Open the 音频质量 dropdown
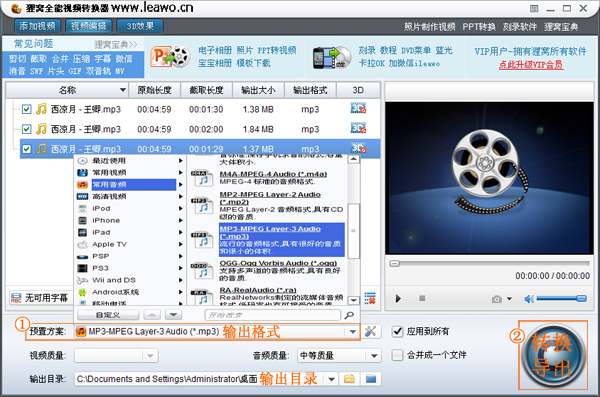This screenshot has height=397, width=600. tap(339, 356)
